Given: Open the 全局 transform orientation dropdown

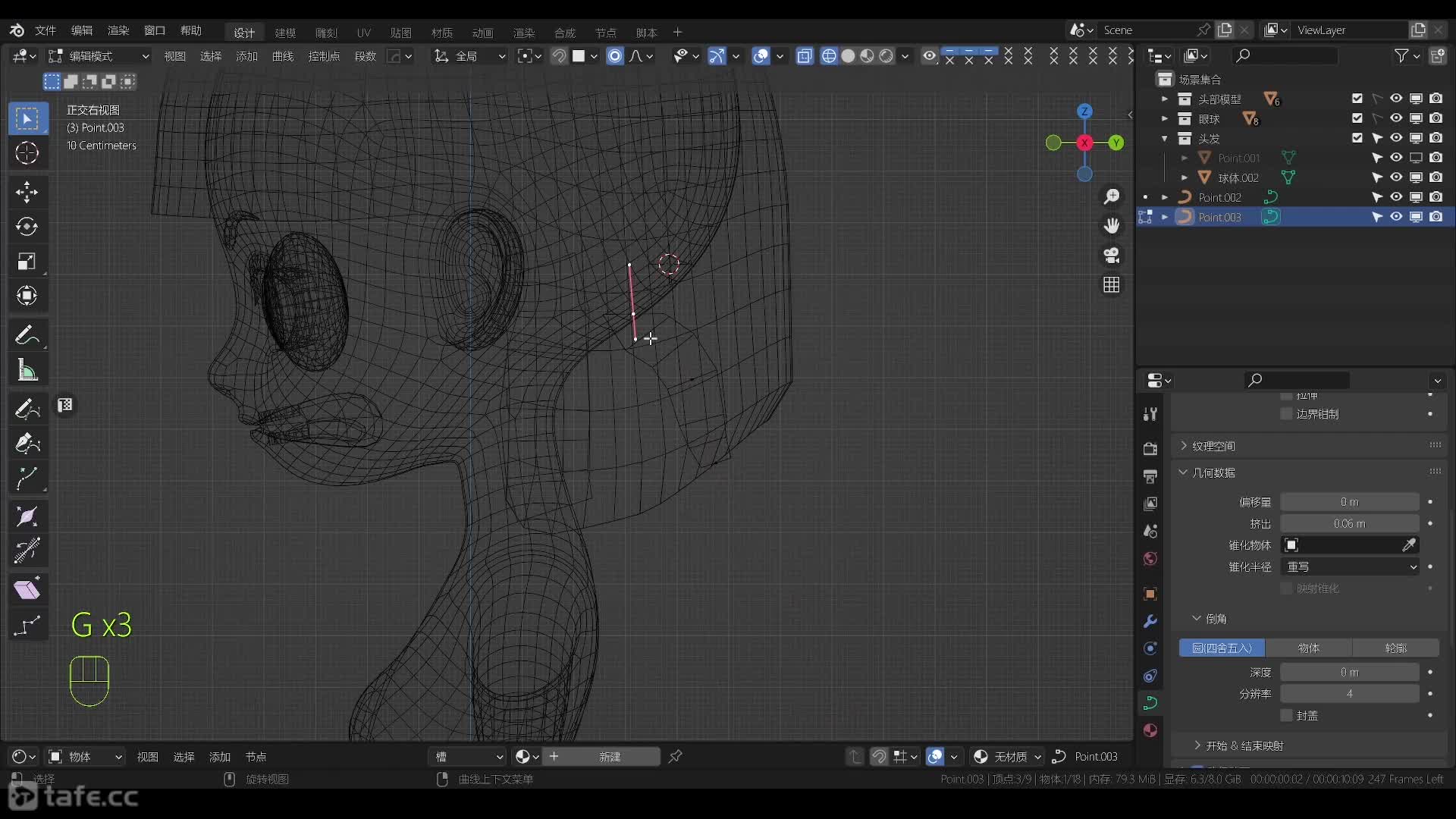Looking at the screenshot, I should pos(469,56).
